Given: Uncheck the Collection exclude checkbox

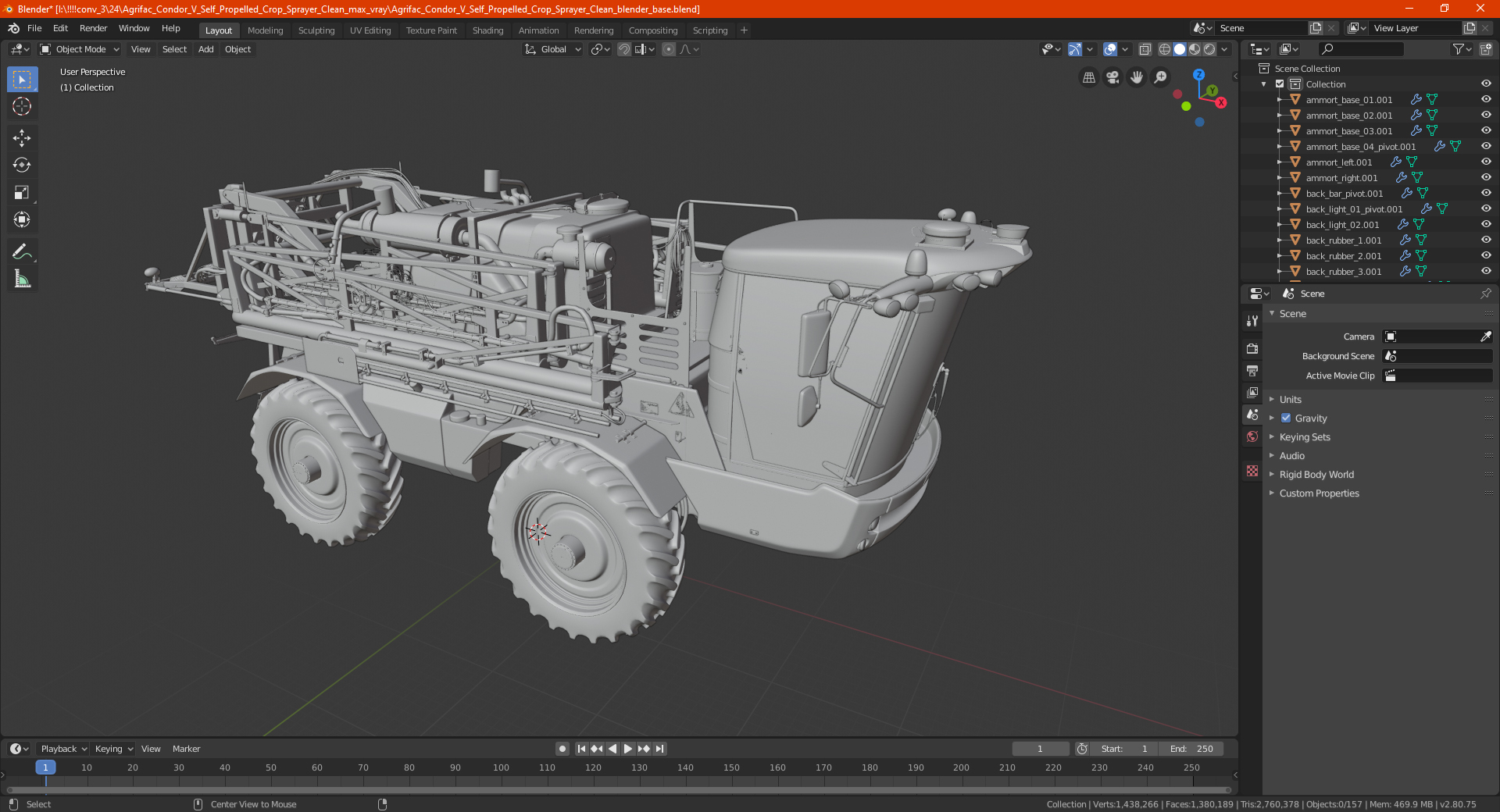Looking at the screenshot, I should 1280,84.
